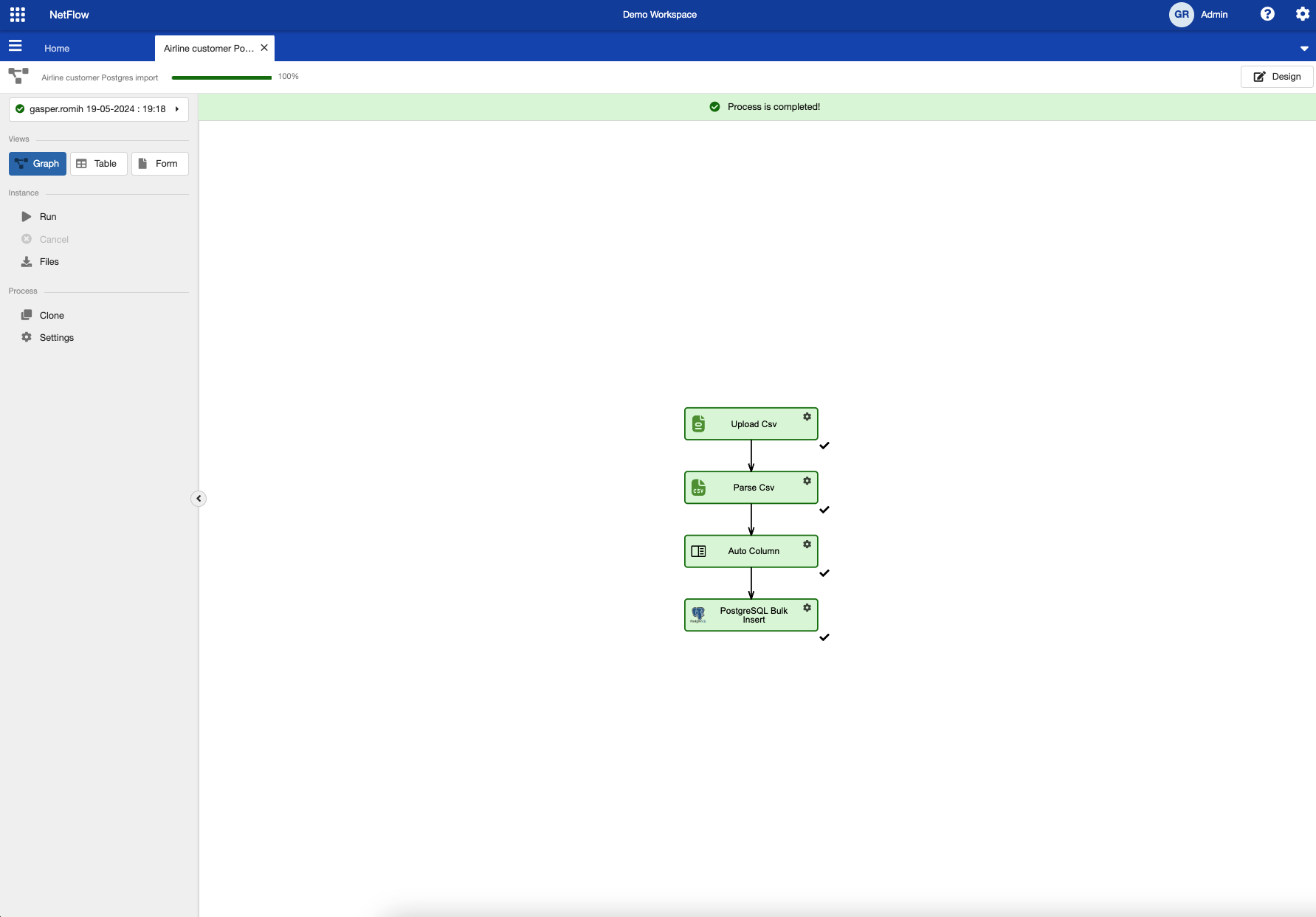This screenshot has width=1316, height=917.
Task: Run the process instance
Action: point(48,217)
